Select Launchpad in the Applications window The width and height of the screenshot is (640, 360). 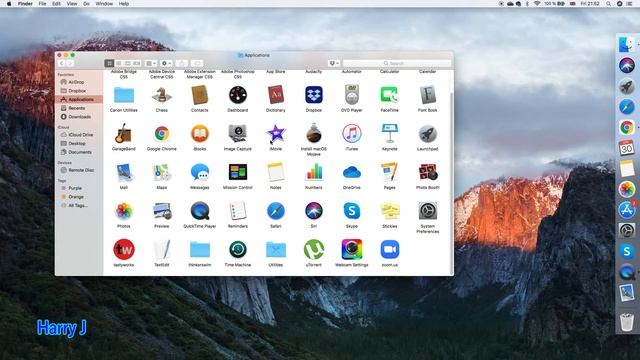[427, 134]
